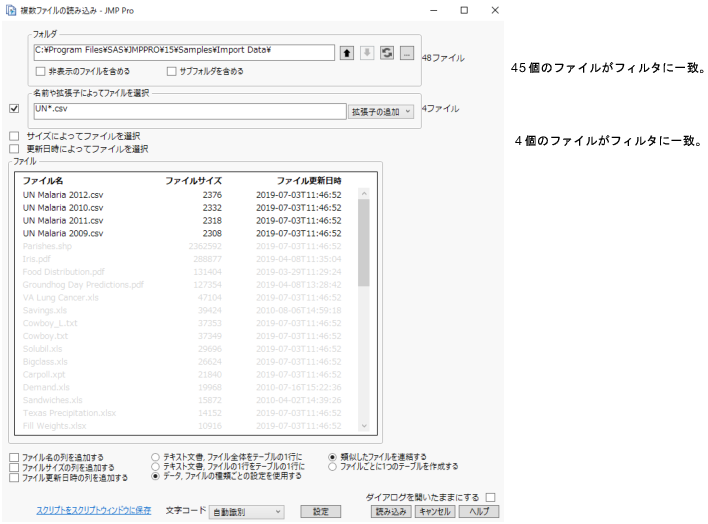Viewport: 708px width, 524px height.
Task: Maximize the JMP Pro dialog window
Action: click(x=464, y=10)
